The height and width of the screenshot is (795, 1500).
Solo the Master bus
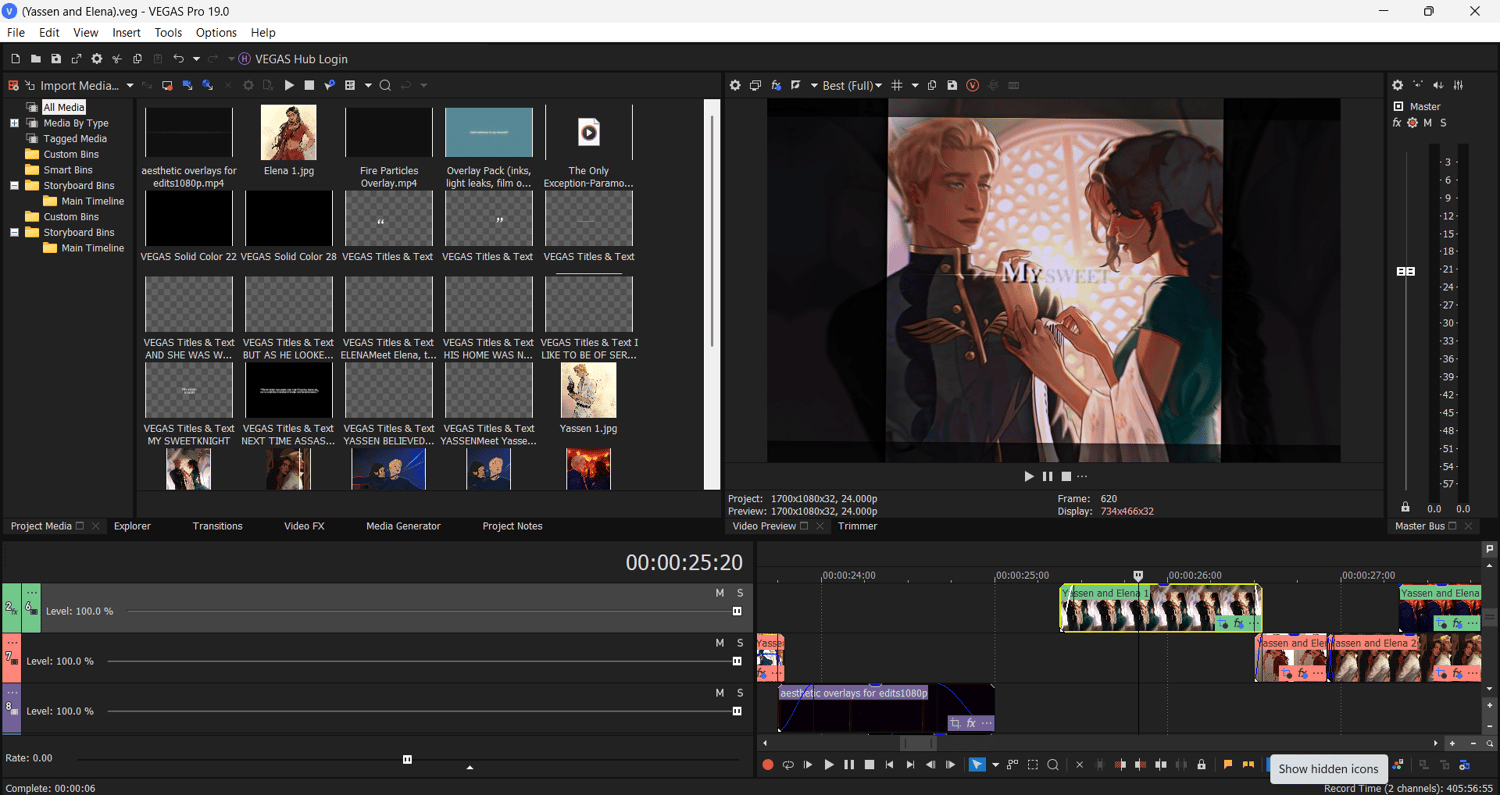1443,123
